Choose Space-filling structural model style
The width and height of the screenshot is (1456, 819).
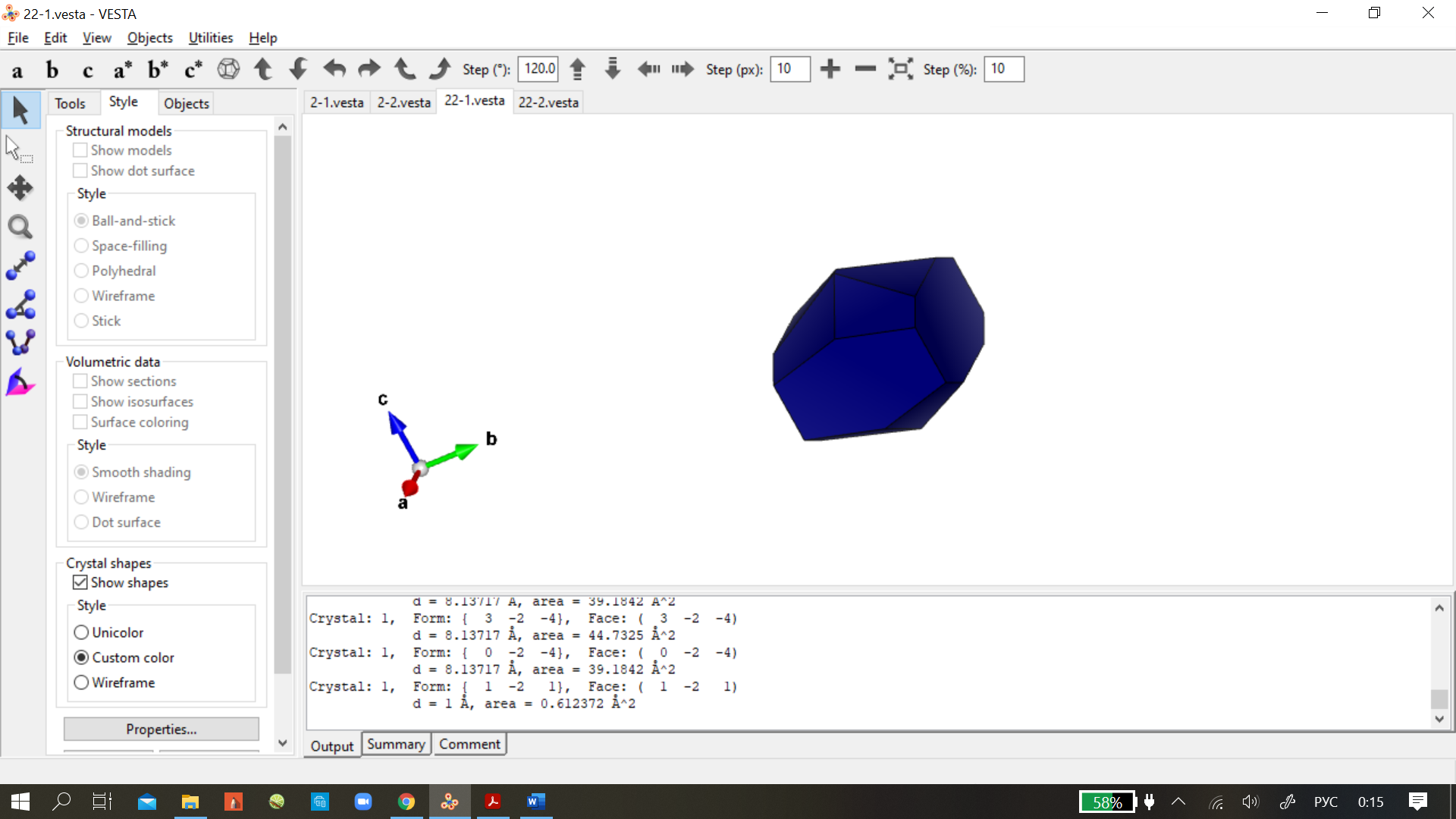[x=81, y=246]
